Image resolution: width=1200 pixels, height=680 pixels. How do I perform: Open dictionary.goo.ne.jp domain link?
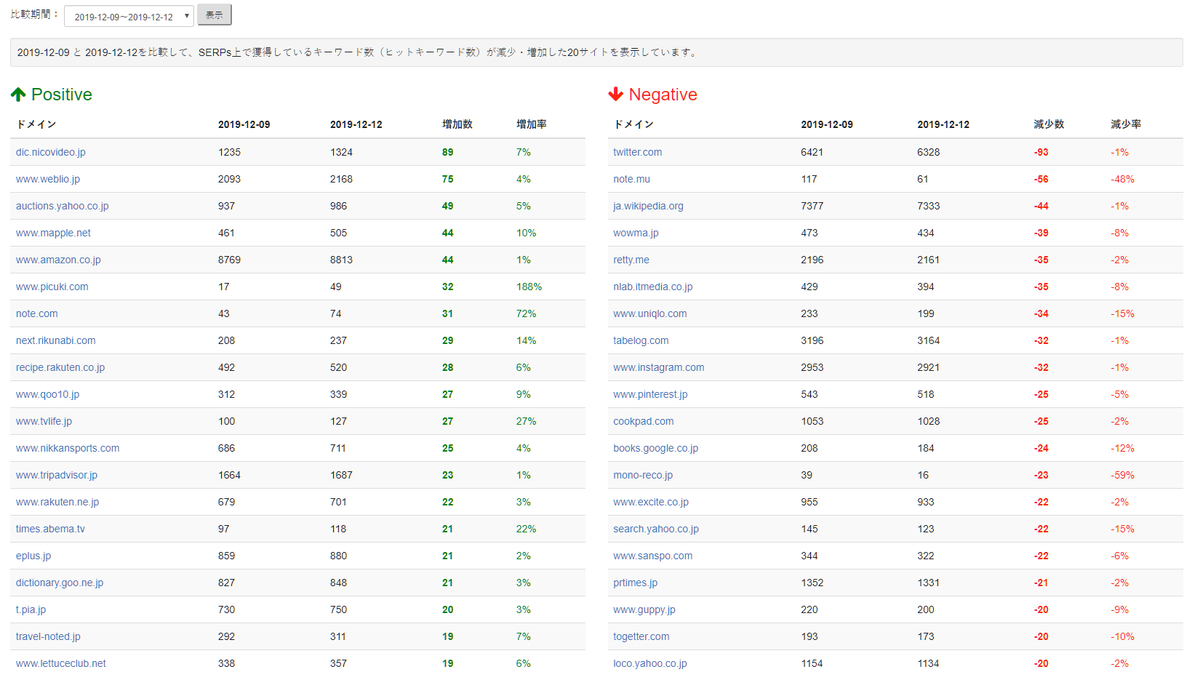[x=59, y=583]
